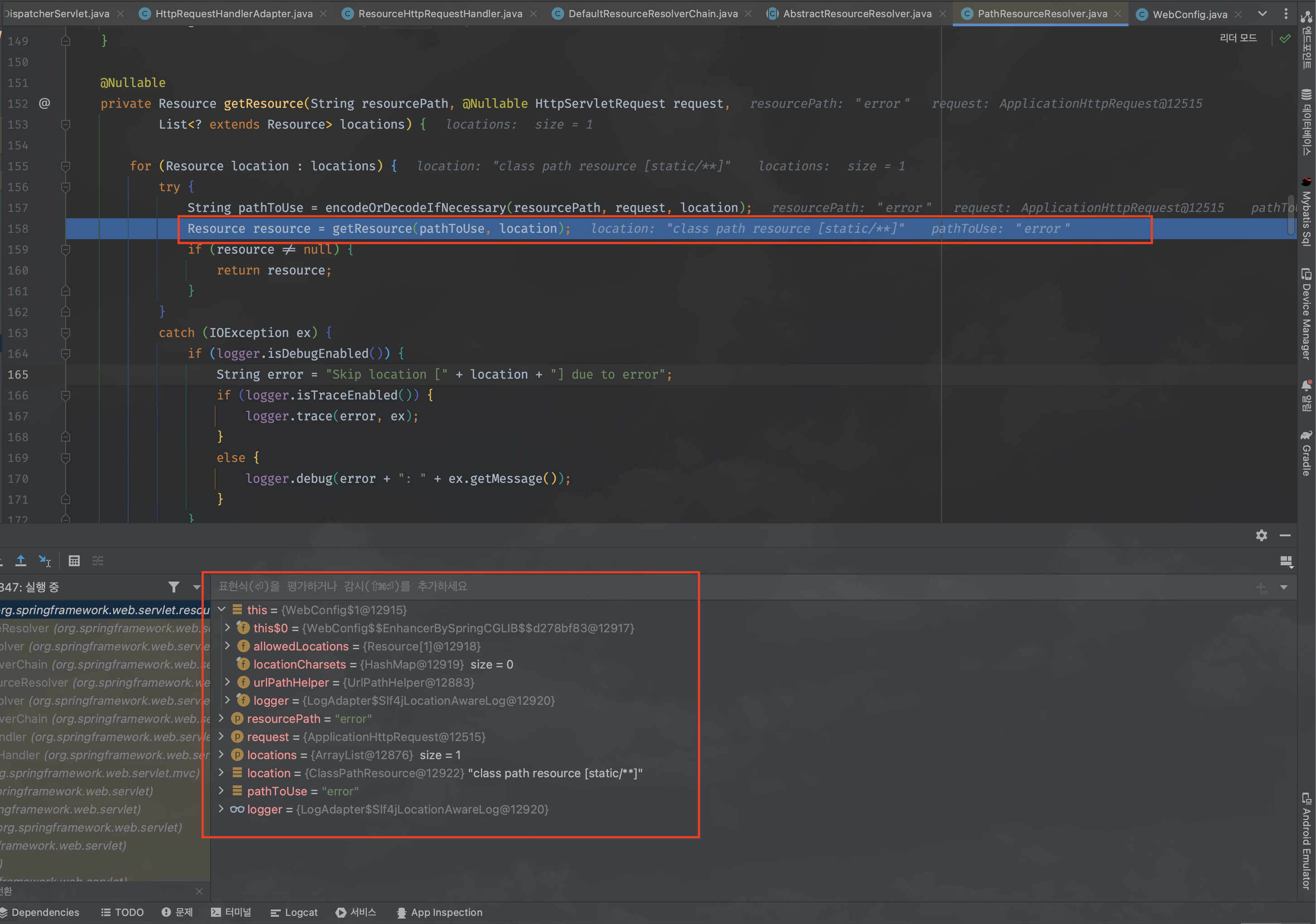Expand the pathToUse variable node
The height and width of the screenshot is (924, 1316).
[x=221, y=791]
